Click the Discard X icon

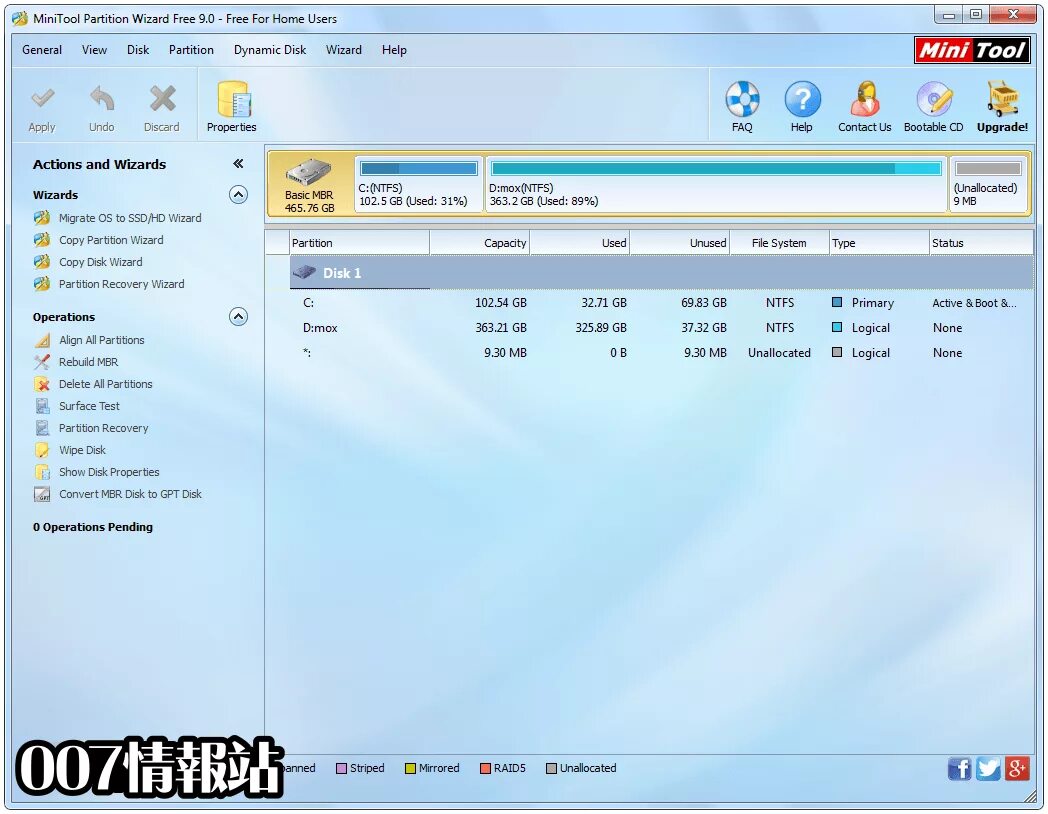tap(162, 99)
